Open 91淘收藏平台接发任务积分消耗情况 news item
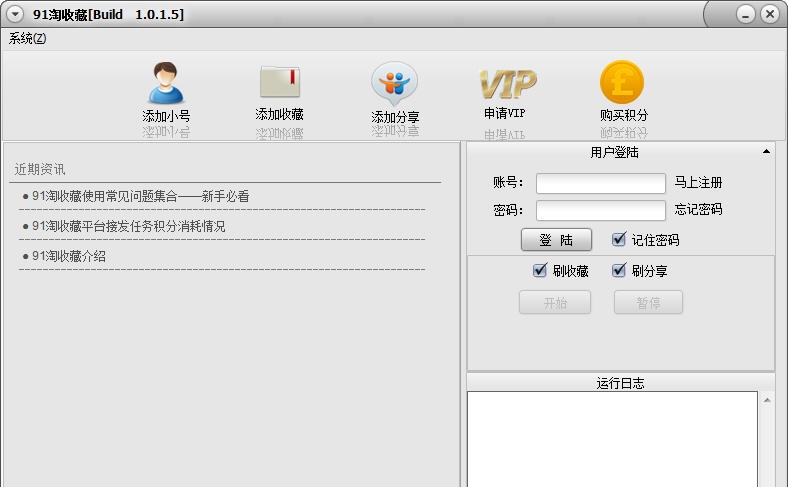Image resolution: width=788 pixels, height=487 pixels. click(x=129, y=226)
